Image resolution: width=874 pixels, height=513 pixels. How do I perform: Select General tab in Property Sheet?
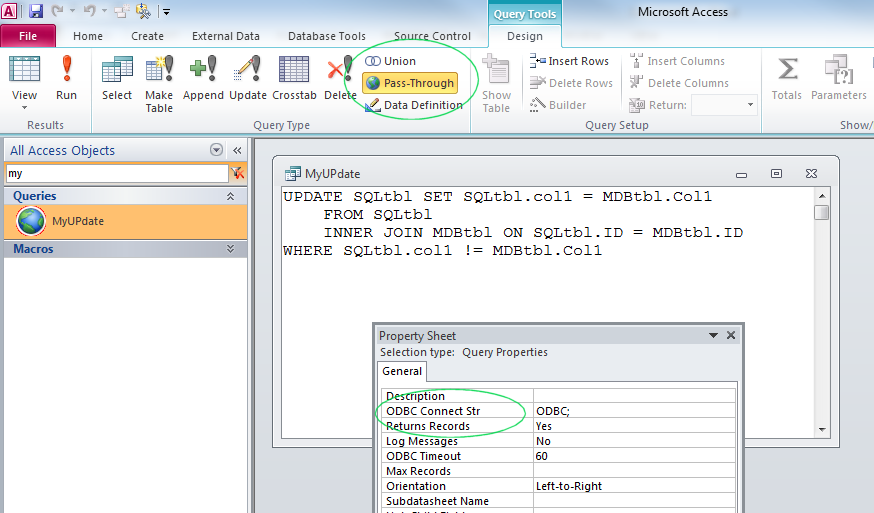pos(402,371)
